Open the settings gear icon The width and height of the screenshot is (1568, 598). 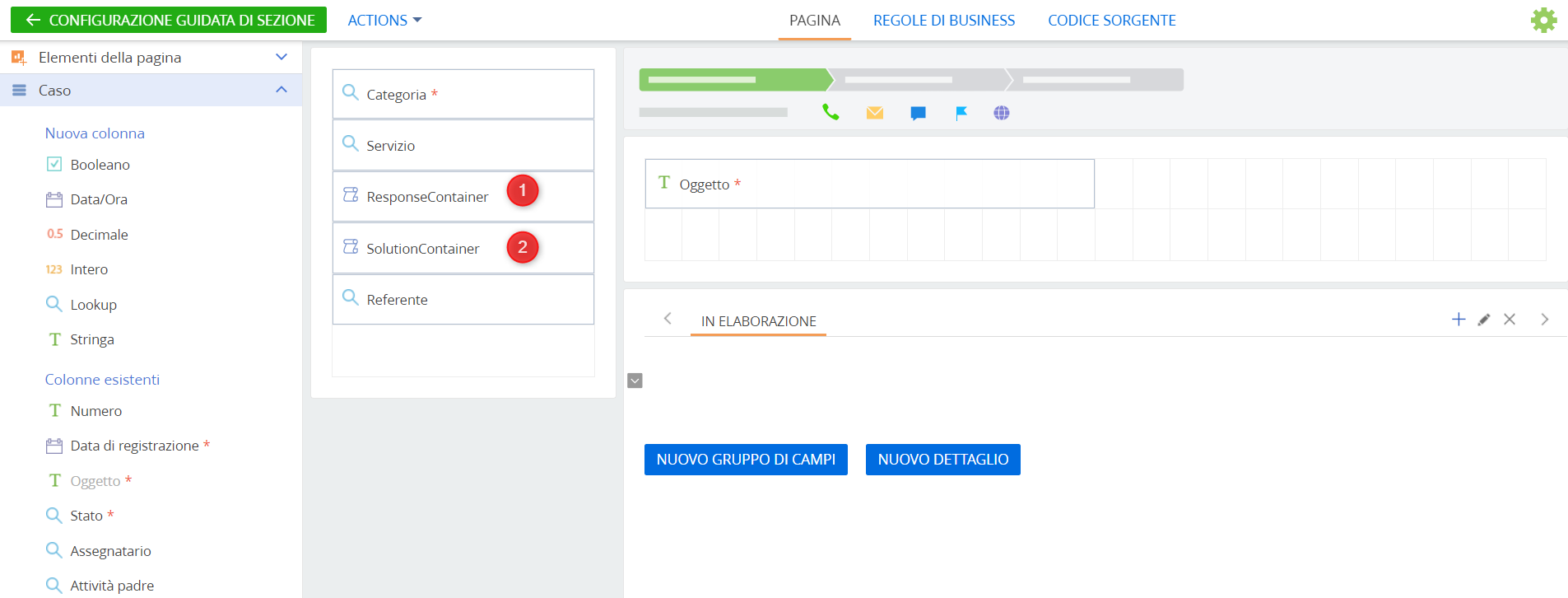pyautogui.click(x=1543, y=20)
